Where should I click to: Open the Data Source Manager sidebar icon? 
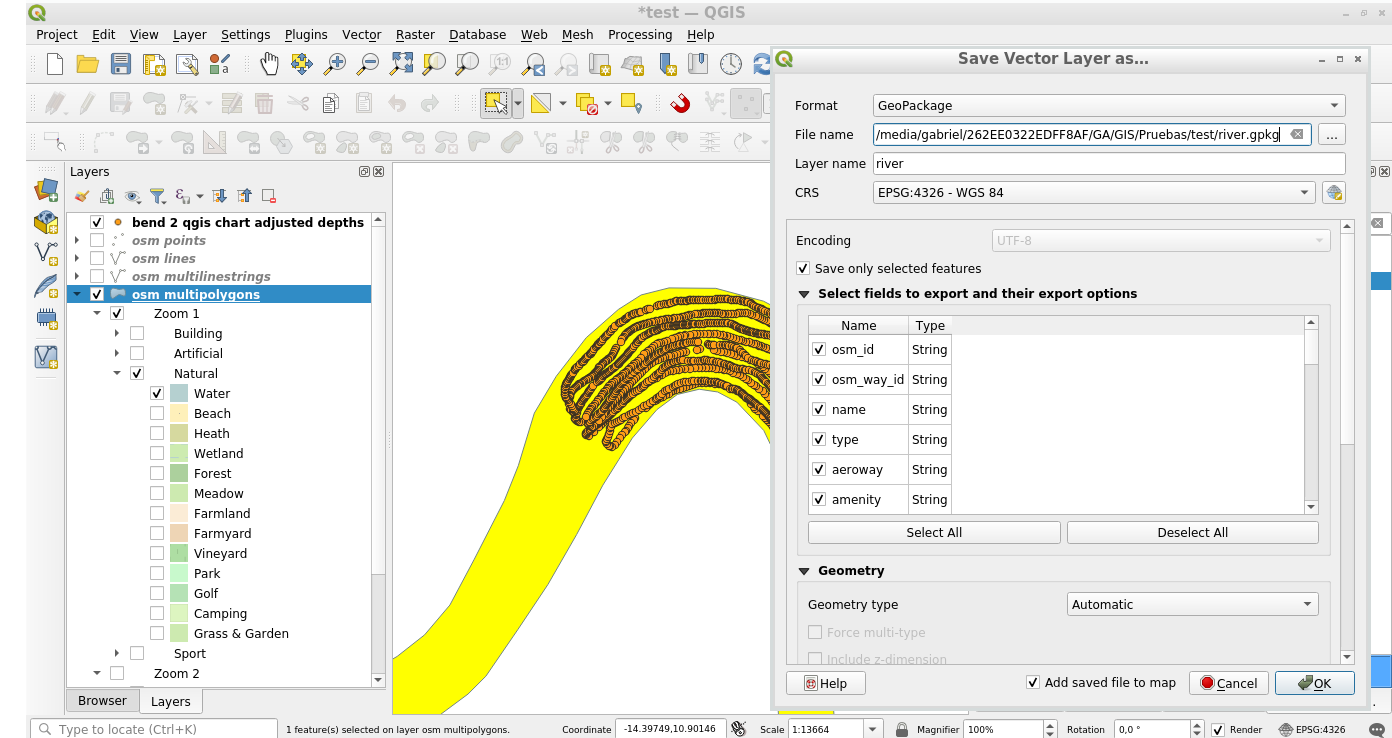(x=46, y=188)
